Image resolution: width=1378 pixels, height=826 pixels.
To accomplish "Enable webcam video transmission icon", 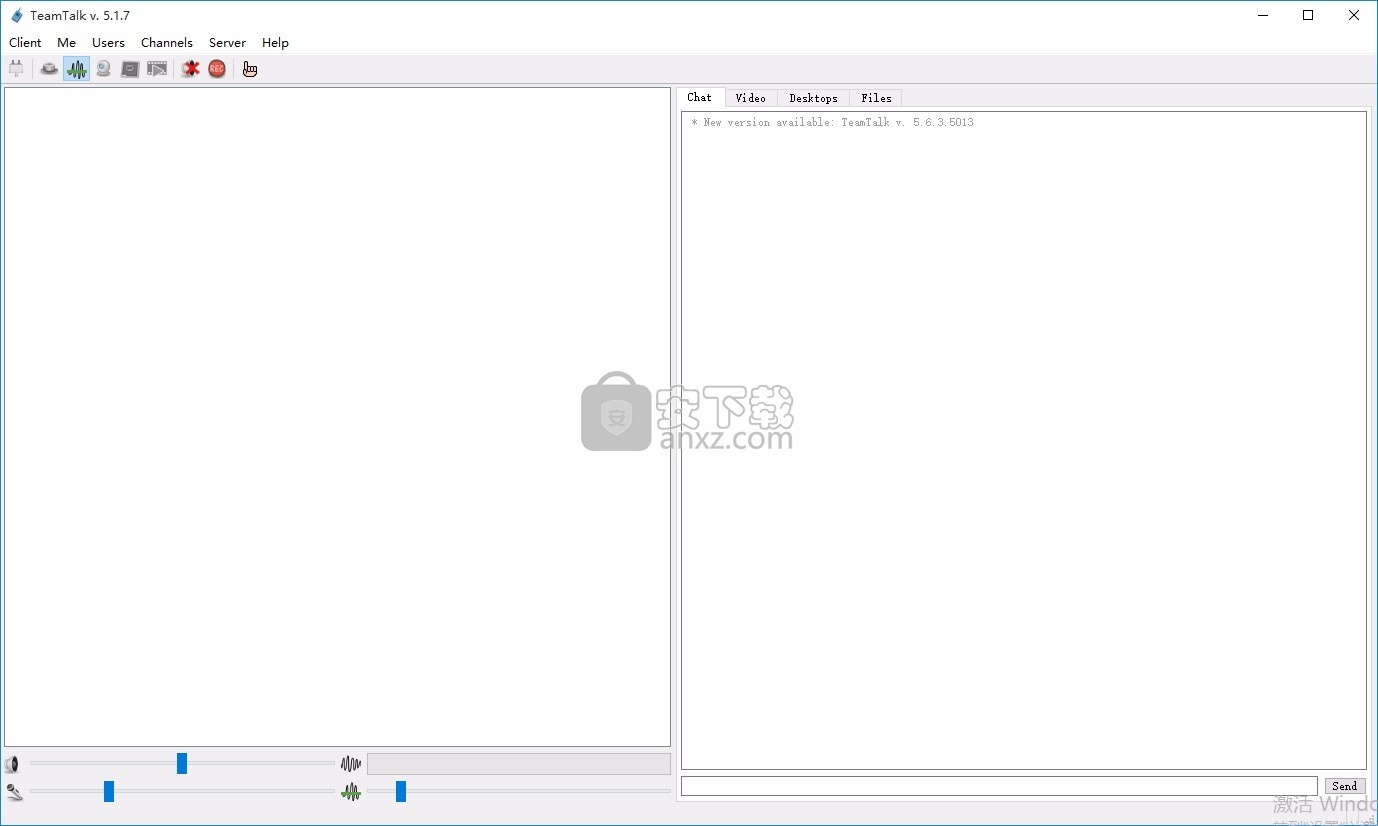I will pyautogui.click(x=103, y=69).
